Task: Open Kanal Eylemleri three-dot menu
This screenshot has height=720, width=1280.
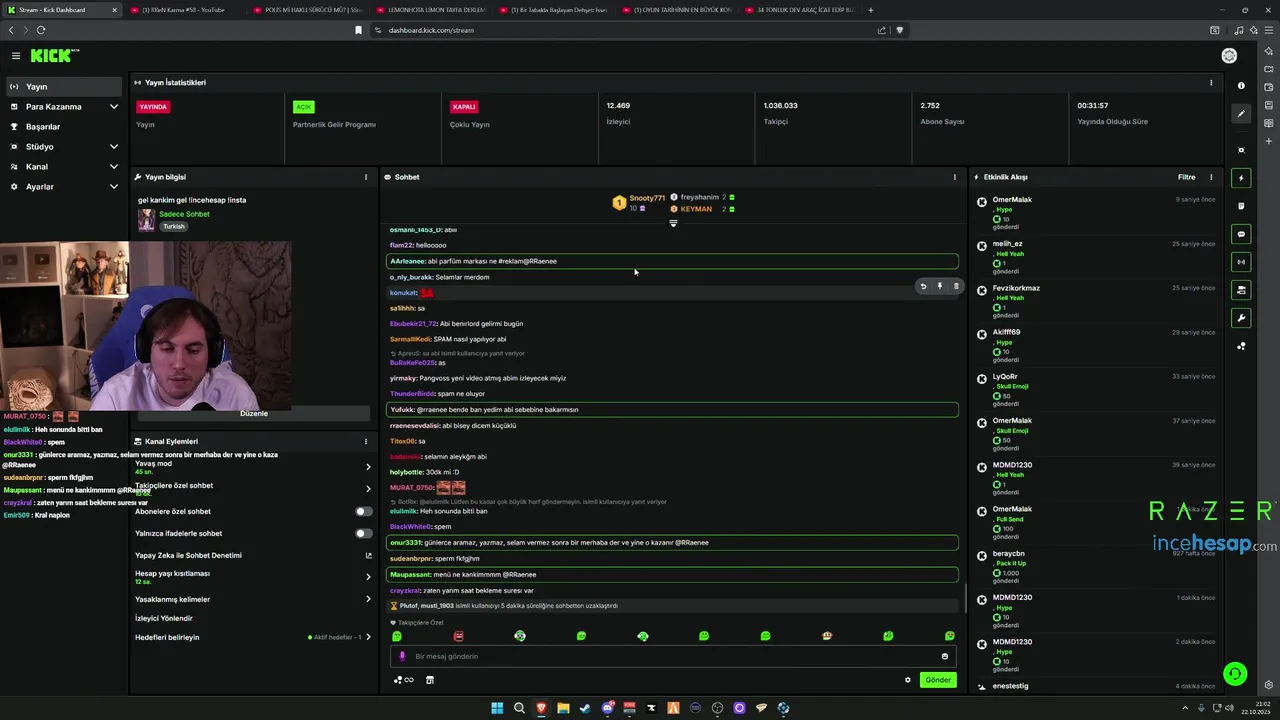Action: [366, 441]
